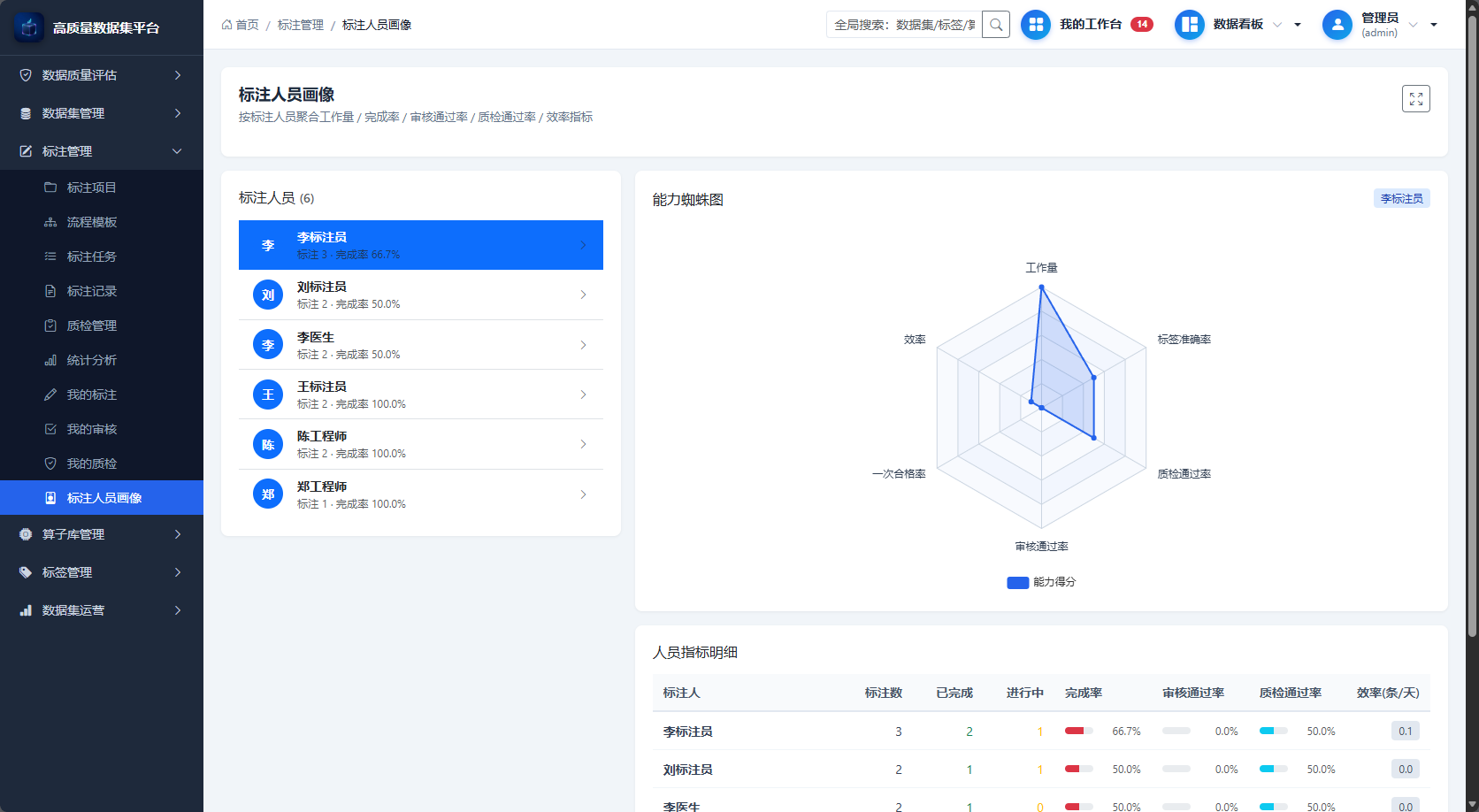Go to 质检管理 menu item
The width and height of the screenshot is (1479, 812).
pyautogui.click(x=102, y=326)
